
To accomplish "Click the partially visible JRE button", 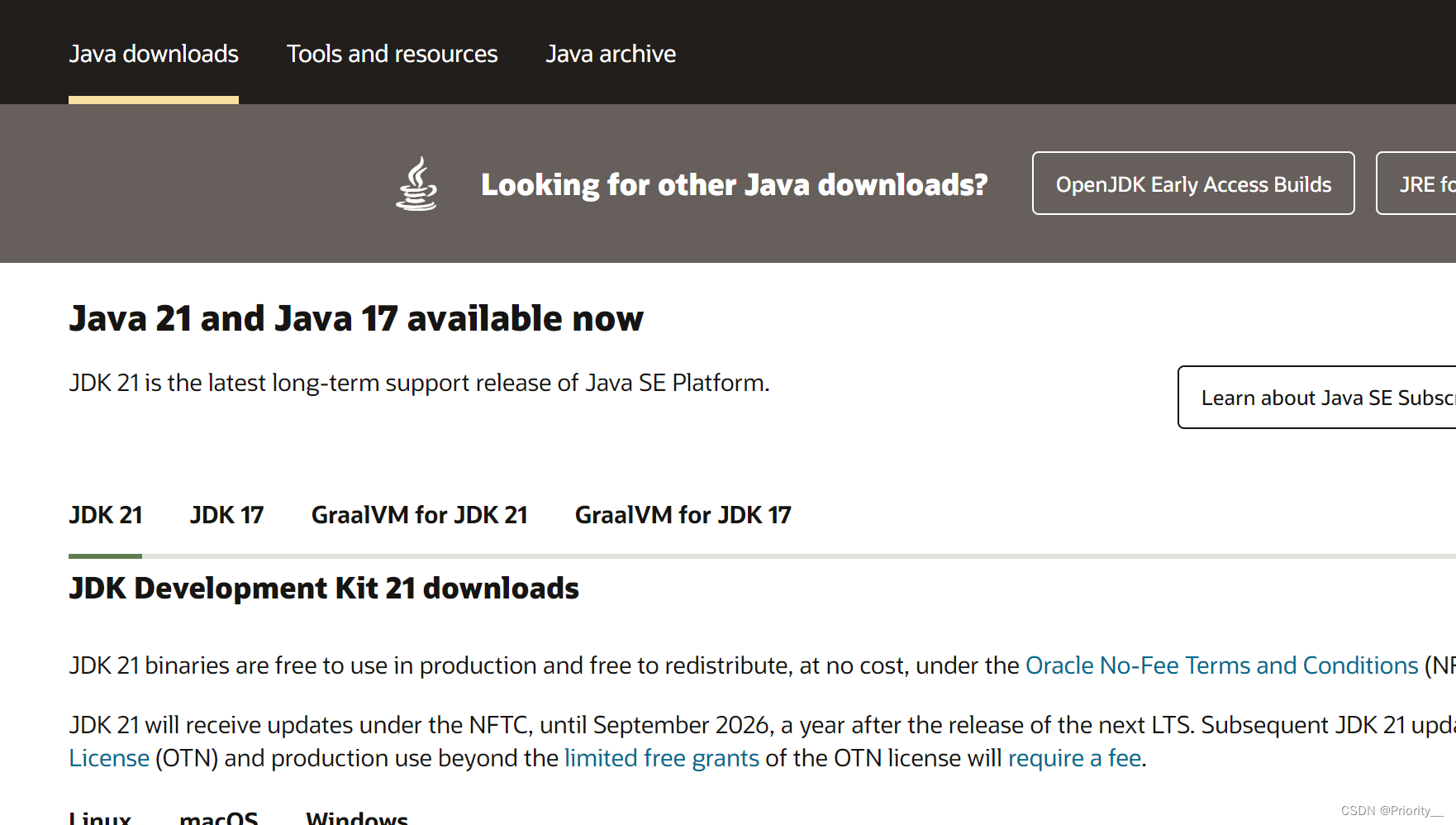I will tap(1416, 183).
